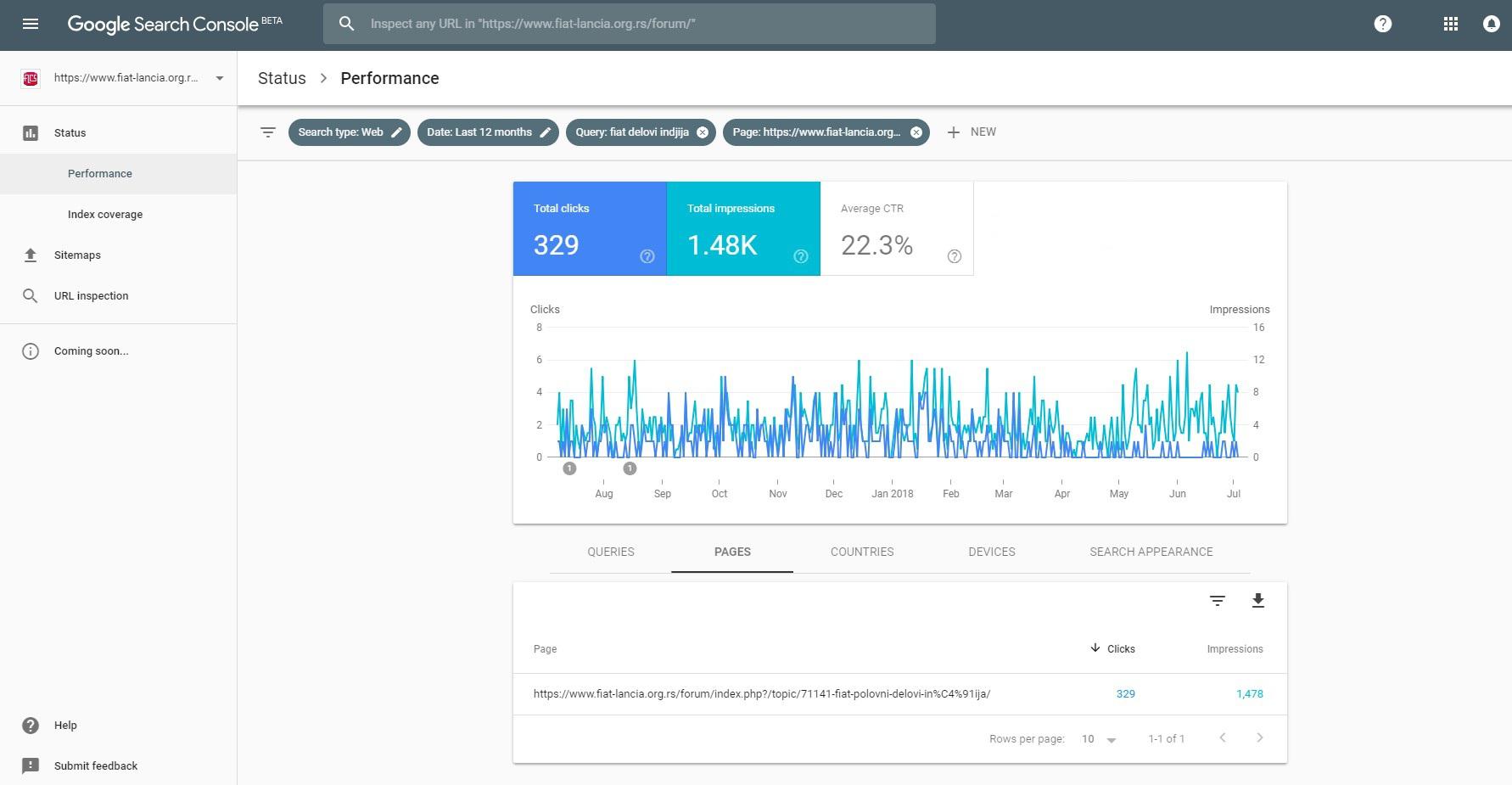This screenshot has height=785, width=1512.
Task: Click the Submit feedback icon
Action: point(31,766)
